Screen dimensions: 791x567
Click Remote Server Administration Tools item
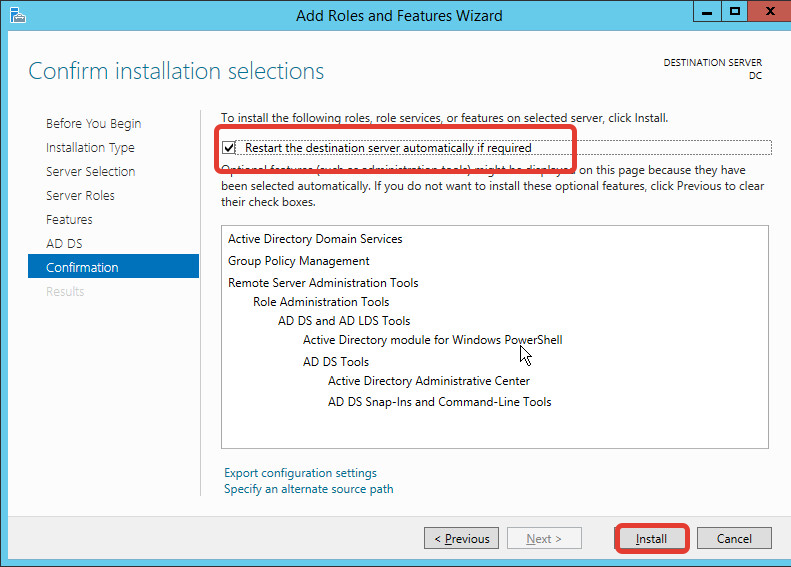323,283
